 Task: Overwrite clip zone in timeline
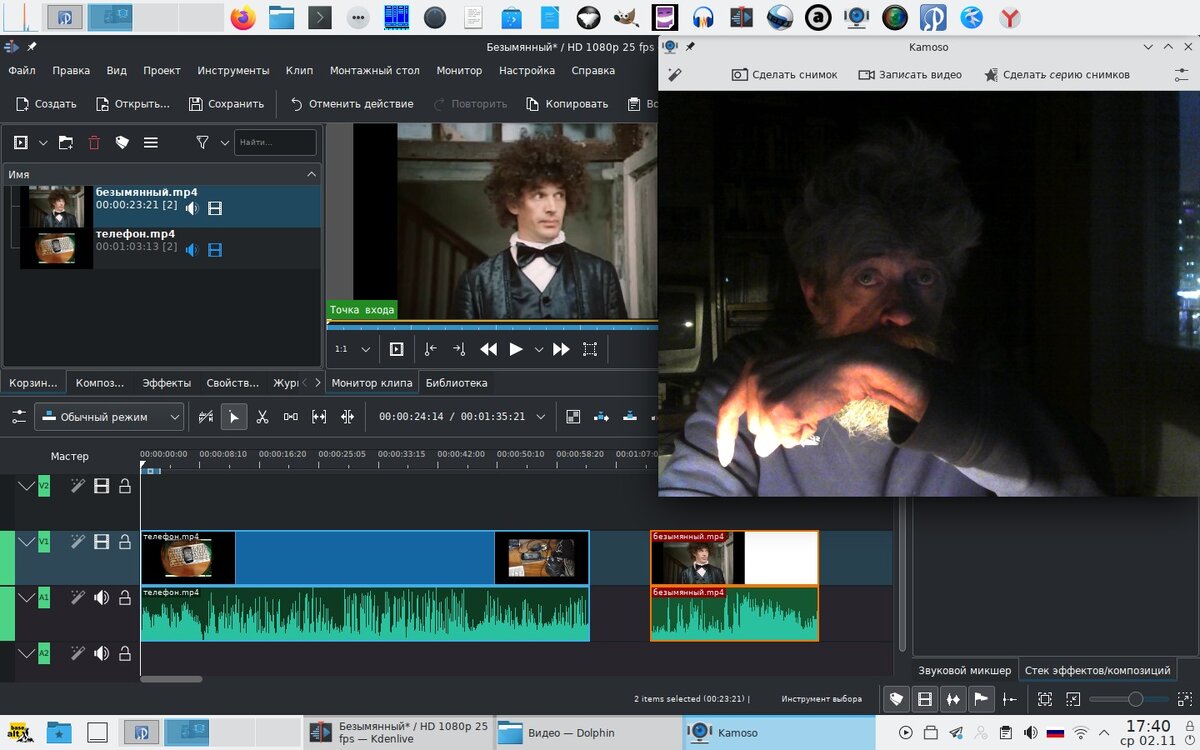click(630, 417)
